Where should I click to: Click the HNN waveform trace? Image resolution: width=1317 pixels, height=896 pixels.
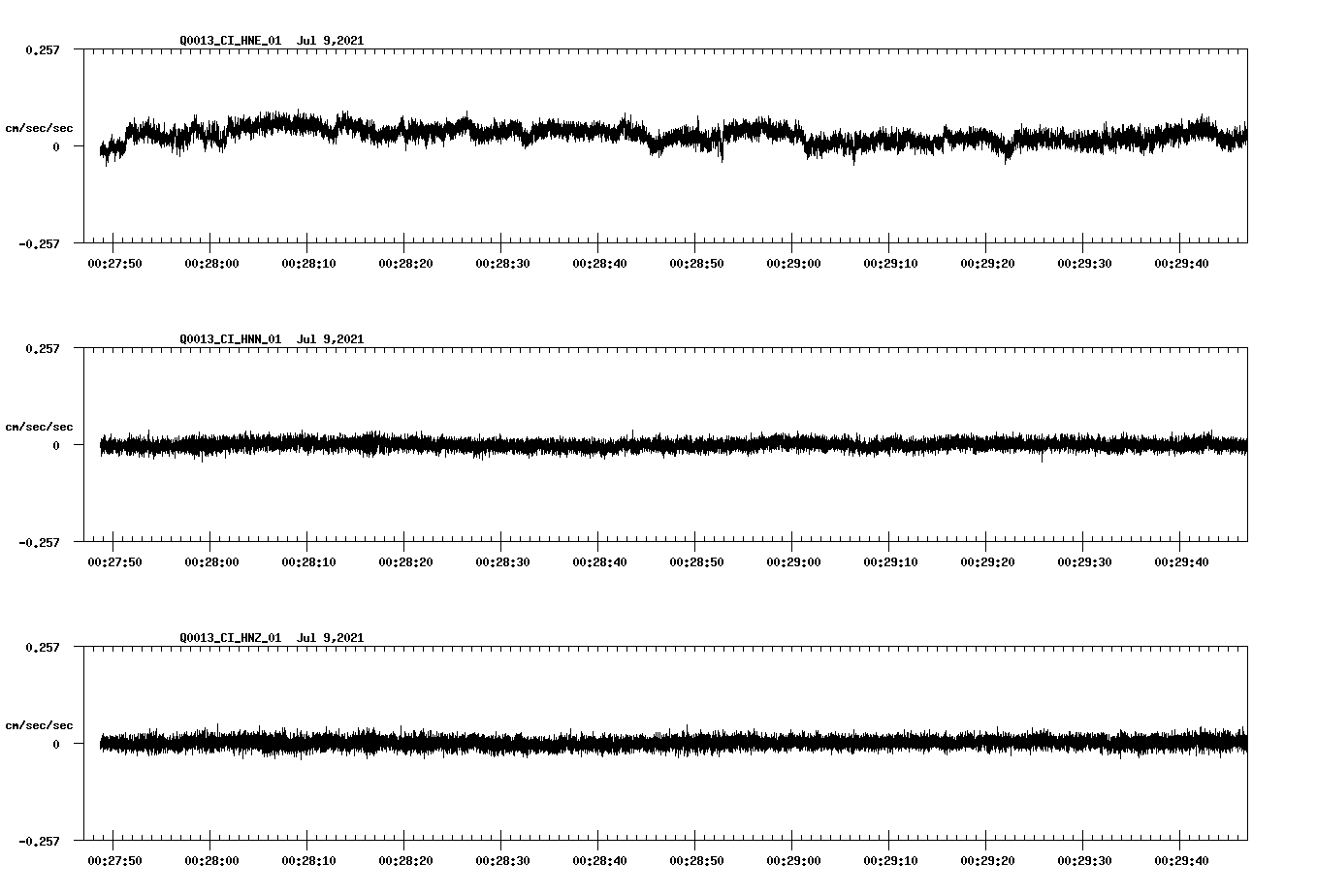coord(582,446)
